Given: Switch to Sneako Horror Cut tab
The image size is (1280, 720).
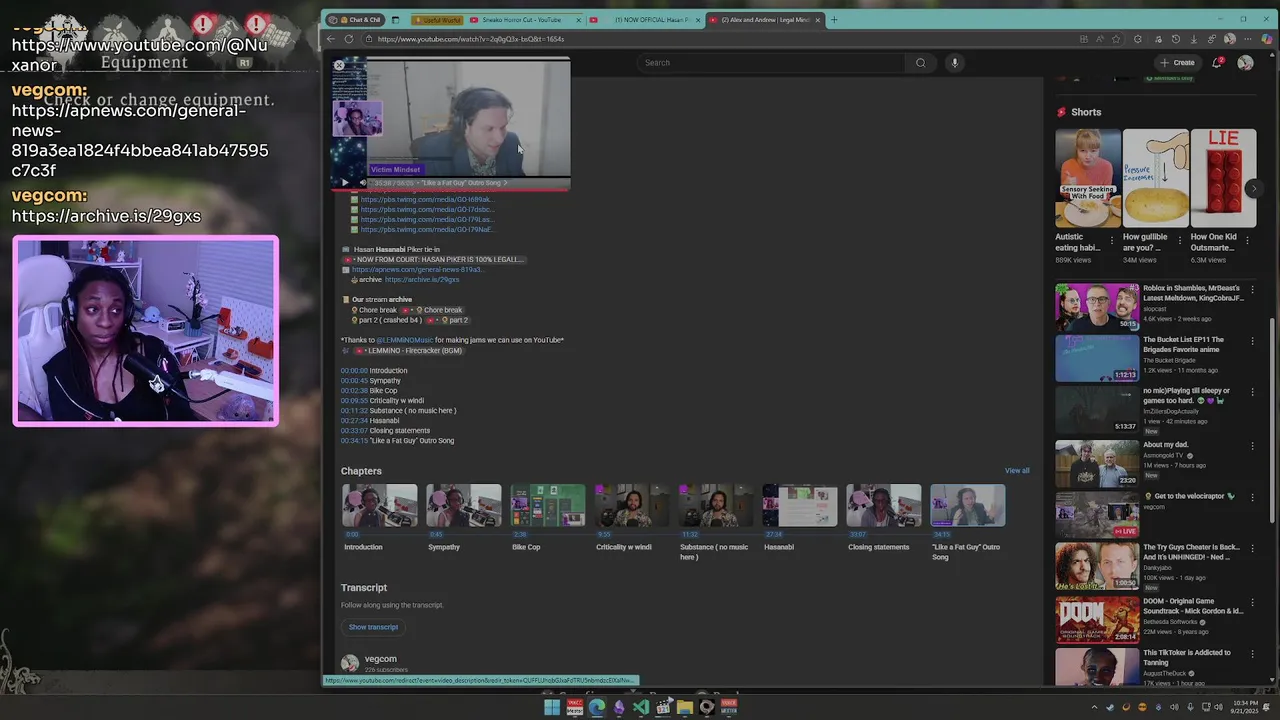Looking at the screenshot, I should click(522, 20).
